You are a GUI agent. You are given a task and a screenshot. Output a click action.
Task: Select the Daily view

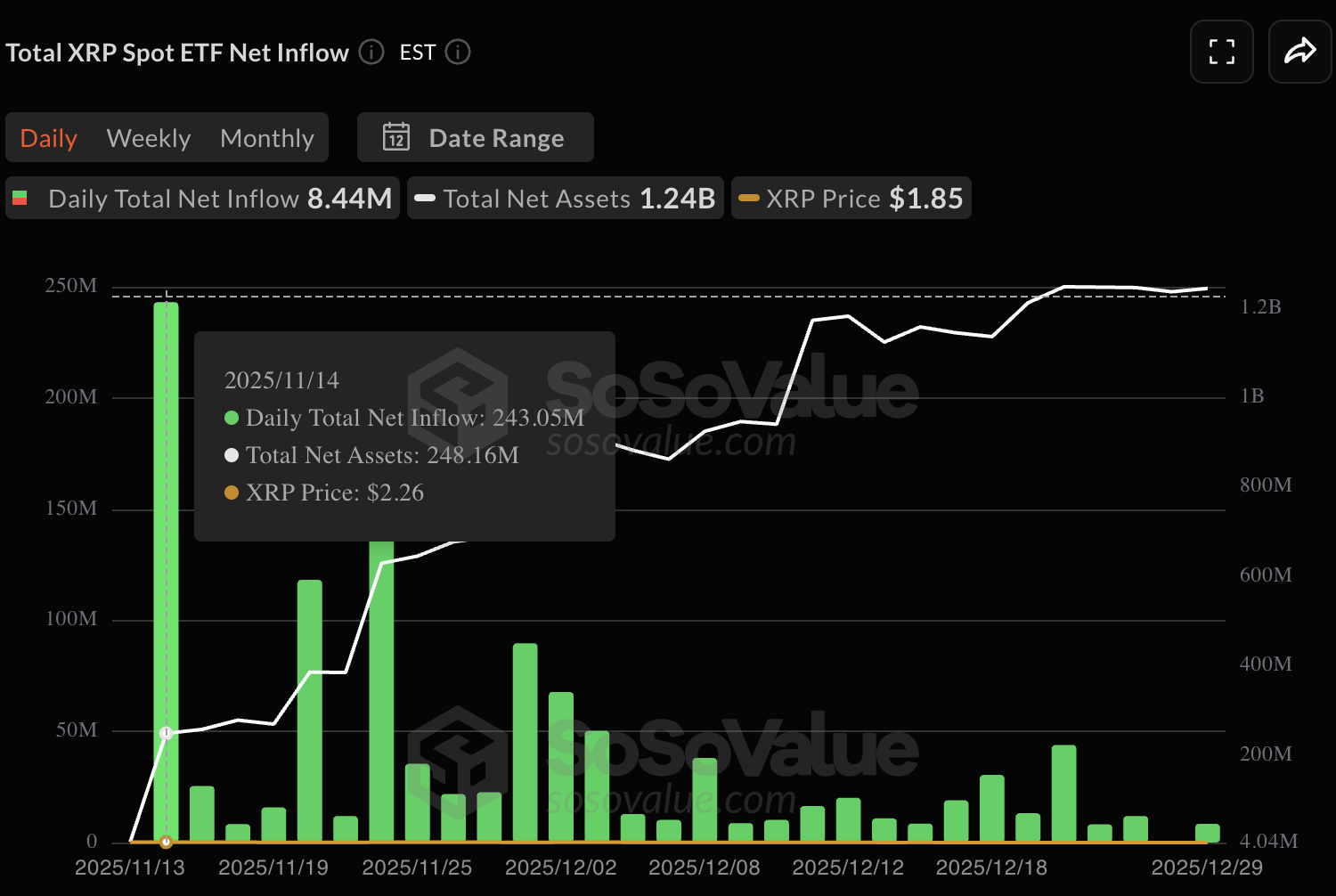coord(48,137)
